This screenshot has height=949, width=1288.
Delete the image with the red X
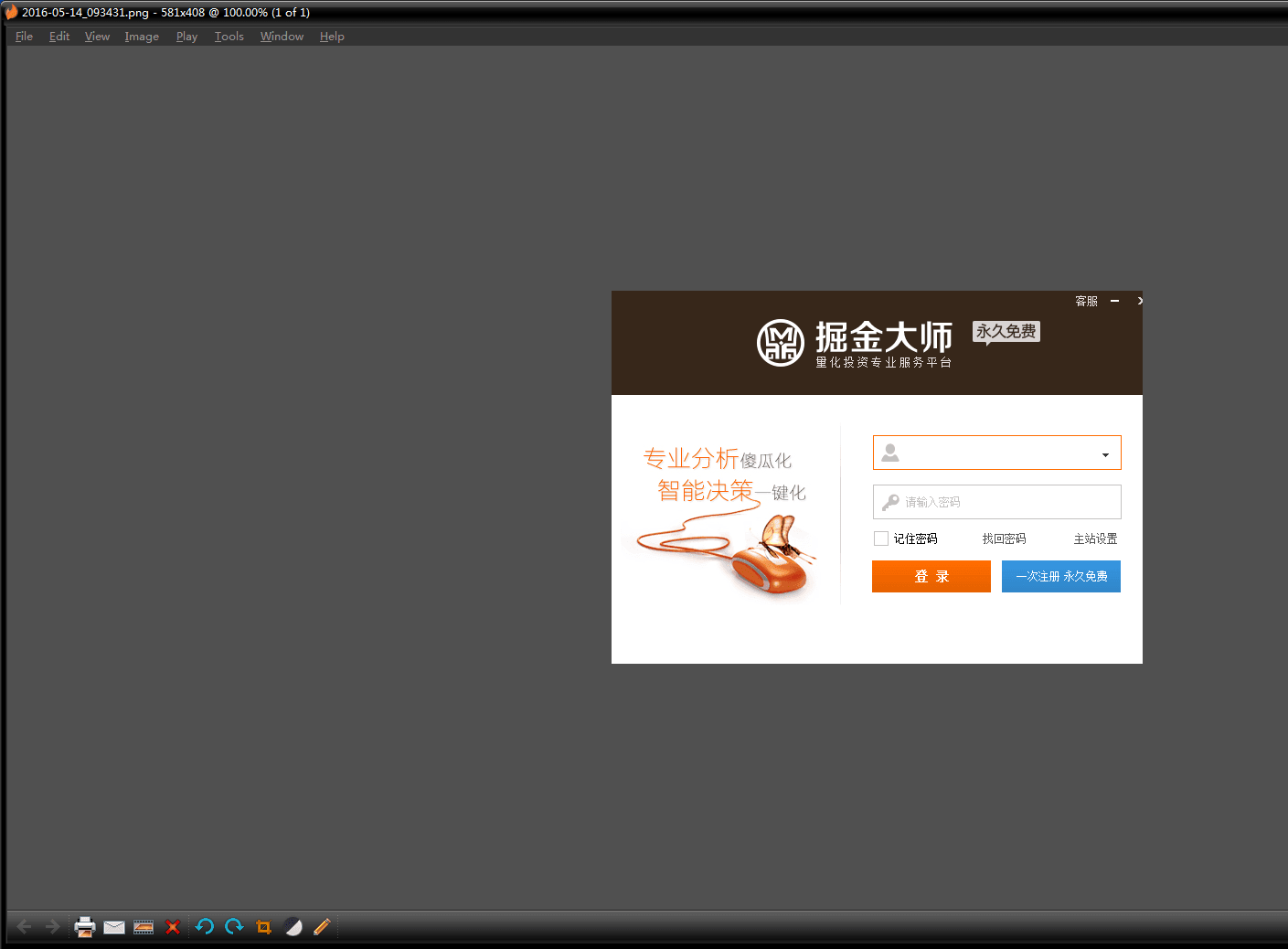pyautogui.click(x=173, y=926)
